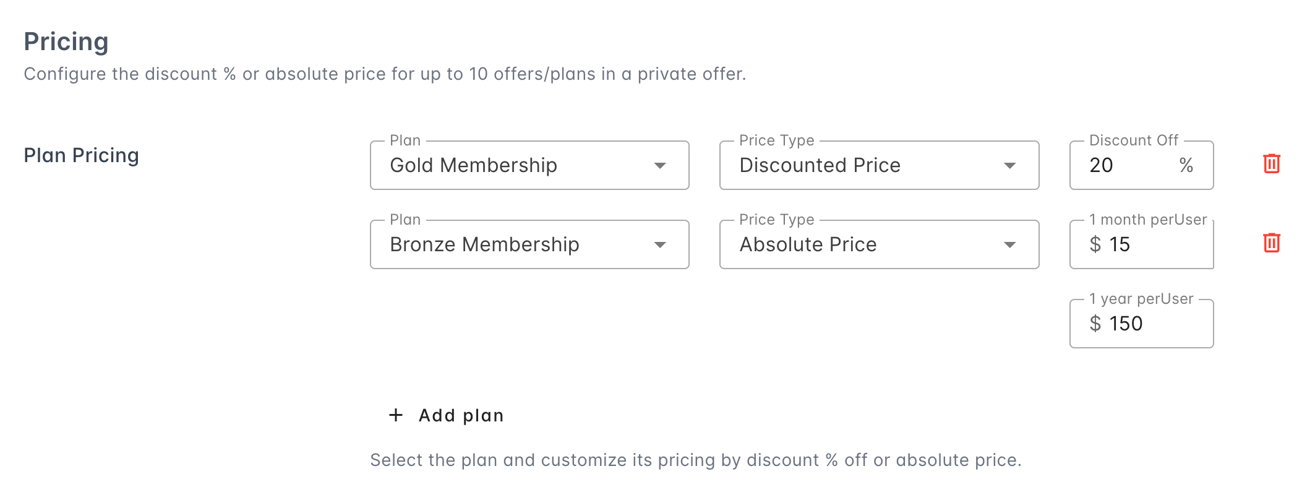Click the Bronze Membership value text
This screenshot has width=1315, height=500.
pos(484,244)
